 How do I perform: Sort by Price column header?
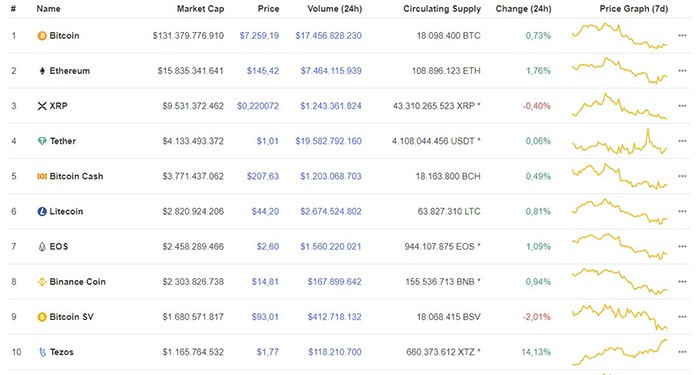tap(268, 8)
